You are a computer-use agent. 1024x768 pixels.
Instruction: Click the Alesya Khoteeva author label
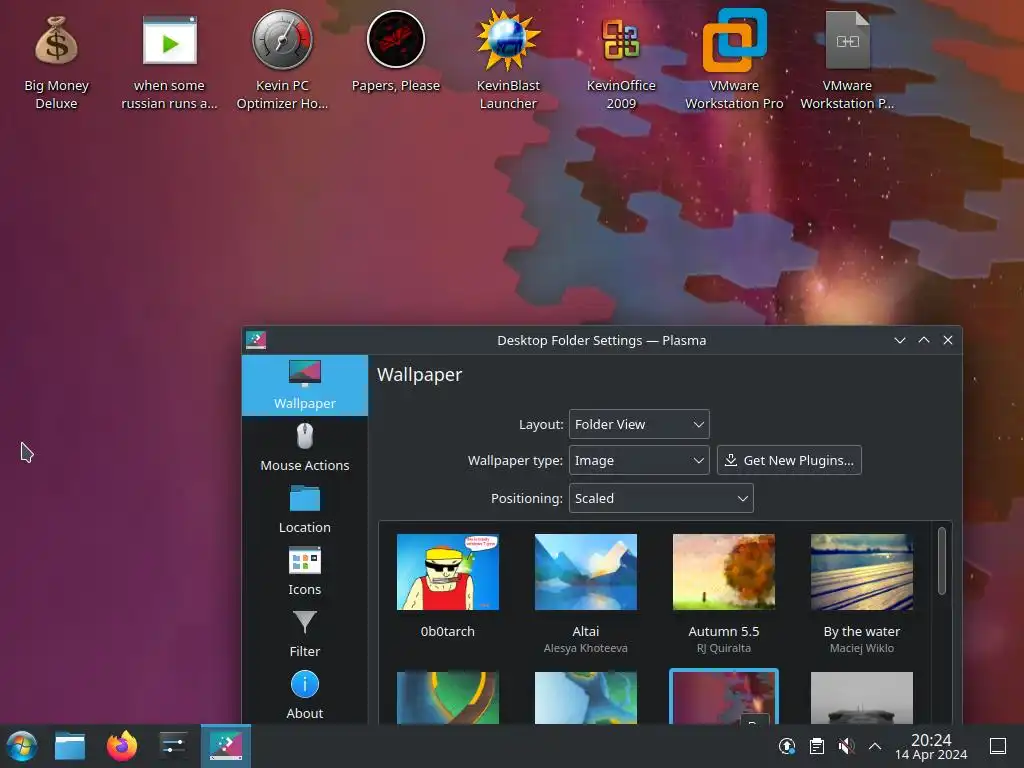[x=586, y=648]
